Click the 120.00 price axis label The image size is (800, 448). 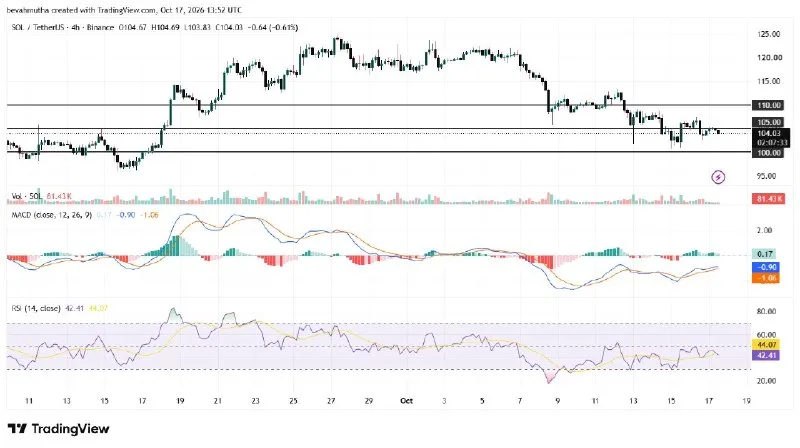click(768, 58)
